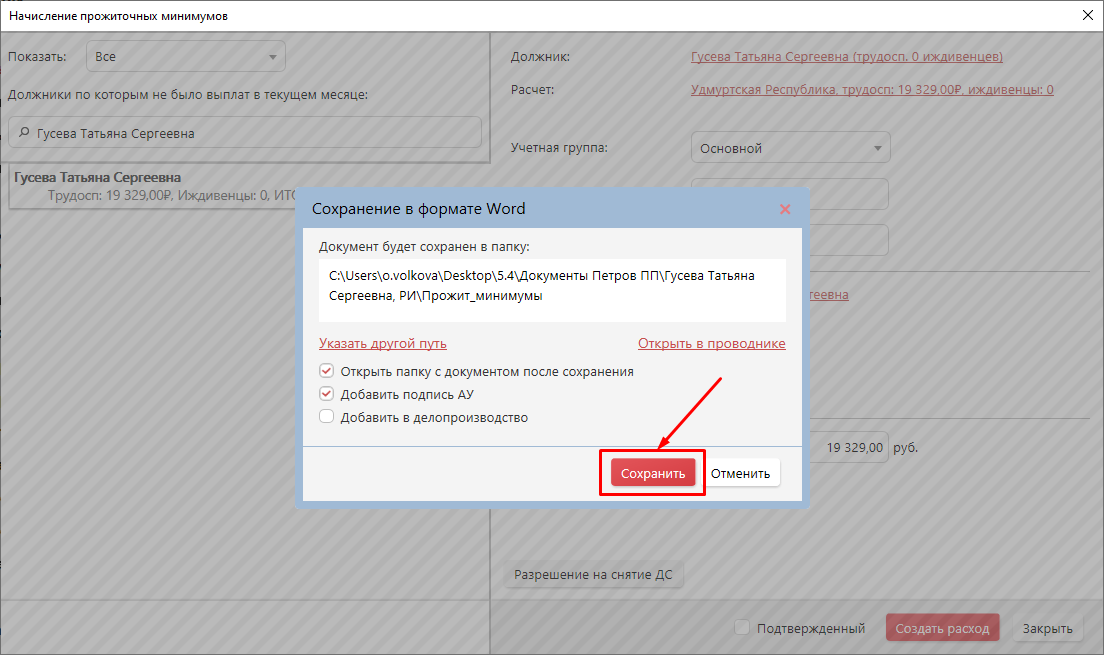
Task: Click the Отменить button
Action: coord(741,473)
